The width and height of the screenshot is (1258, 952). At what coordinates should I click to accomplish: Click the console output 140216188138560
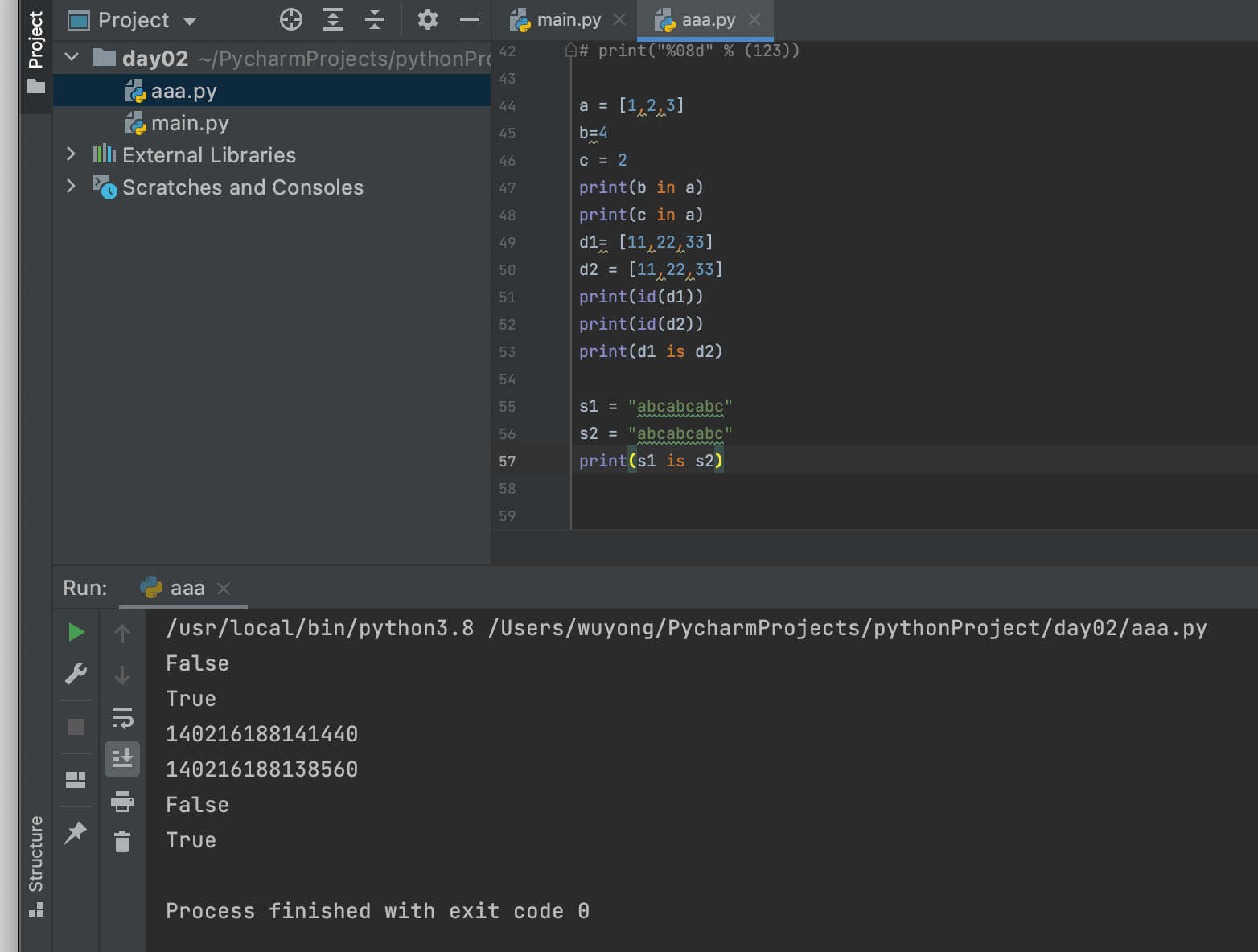[261, 769]
